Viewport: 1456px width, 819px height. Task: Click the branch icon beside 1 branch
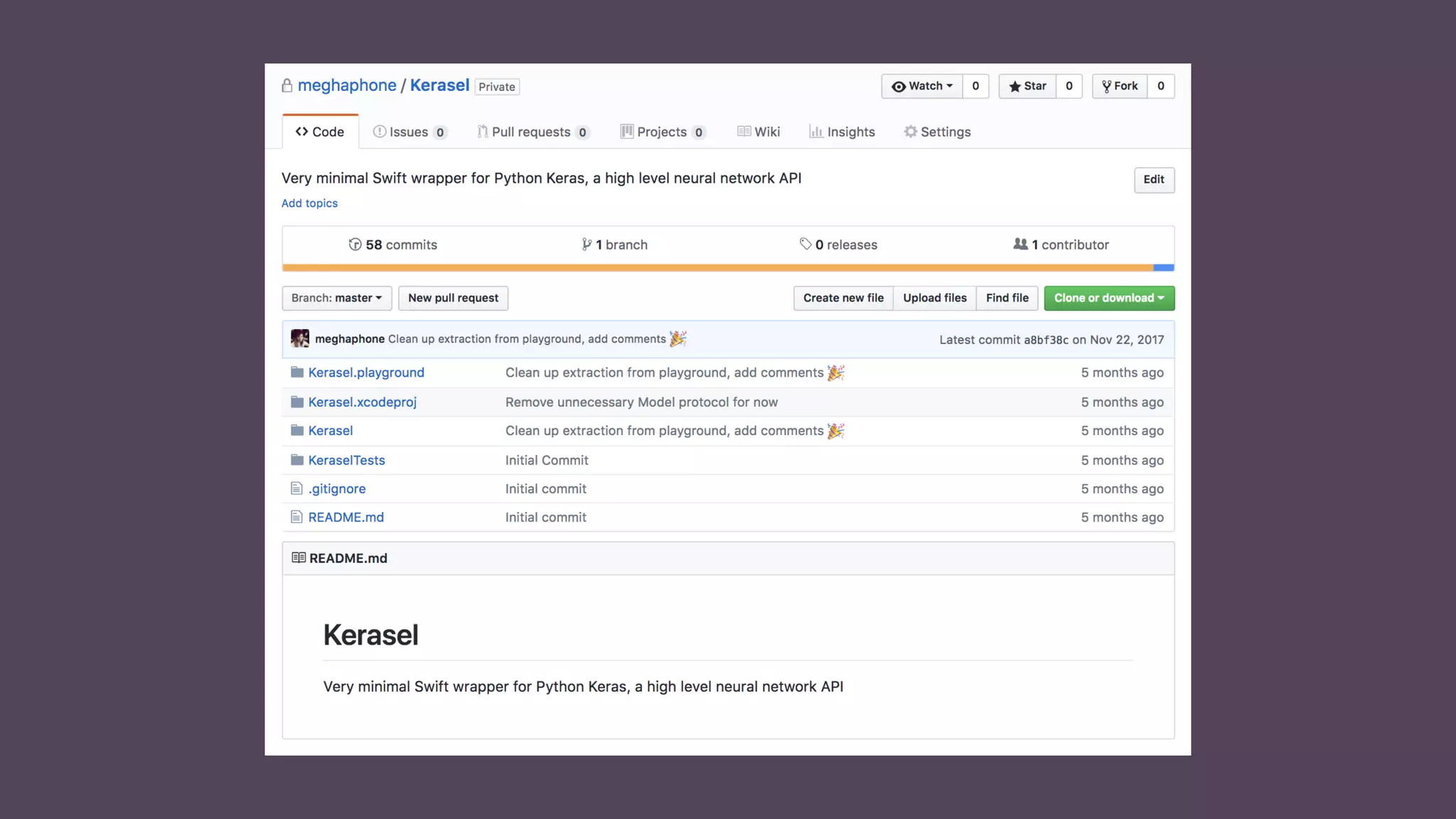tap(587, 245)
